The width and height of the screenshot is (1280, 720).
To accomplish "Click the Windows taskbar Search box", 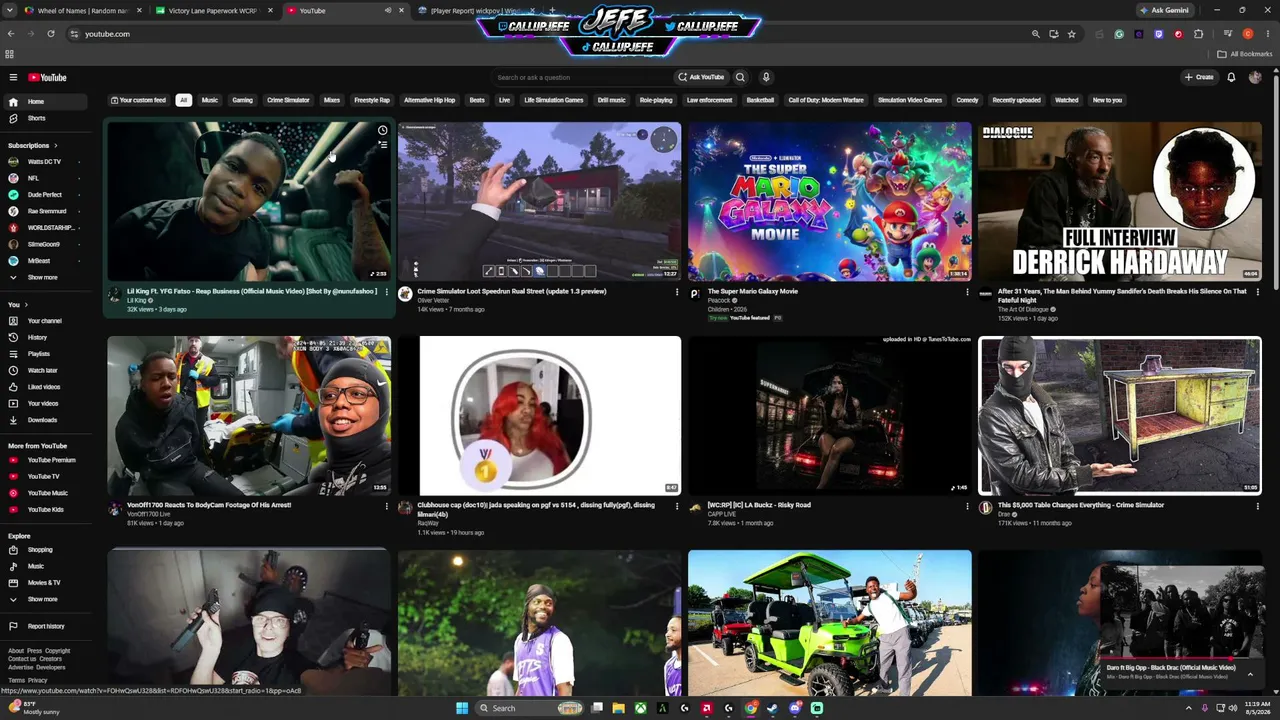I will point(530,708).
